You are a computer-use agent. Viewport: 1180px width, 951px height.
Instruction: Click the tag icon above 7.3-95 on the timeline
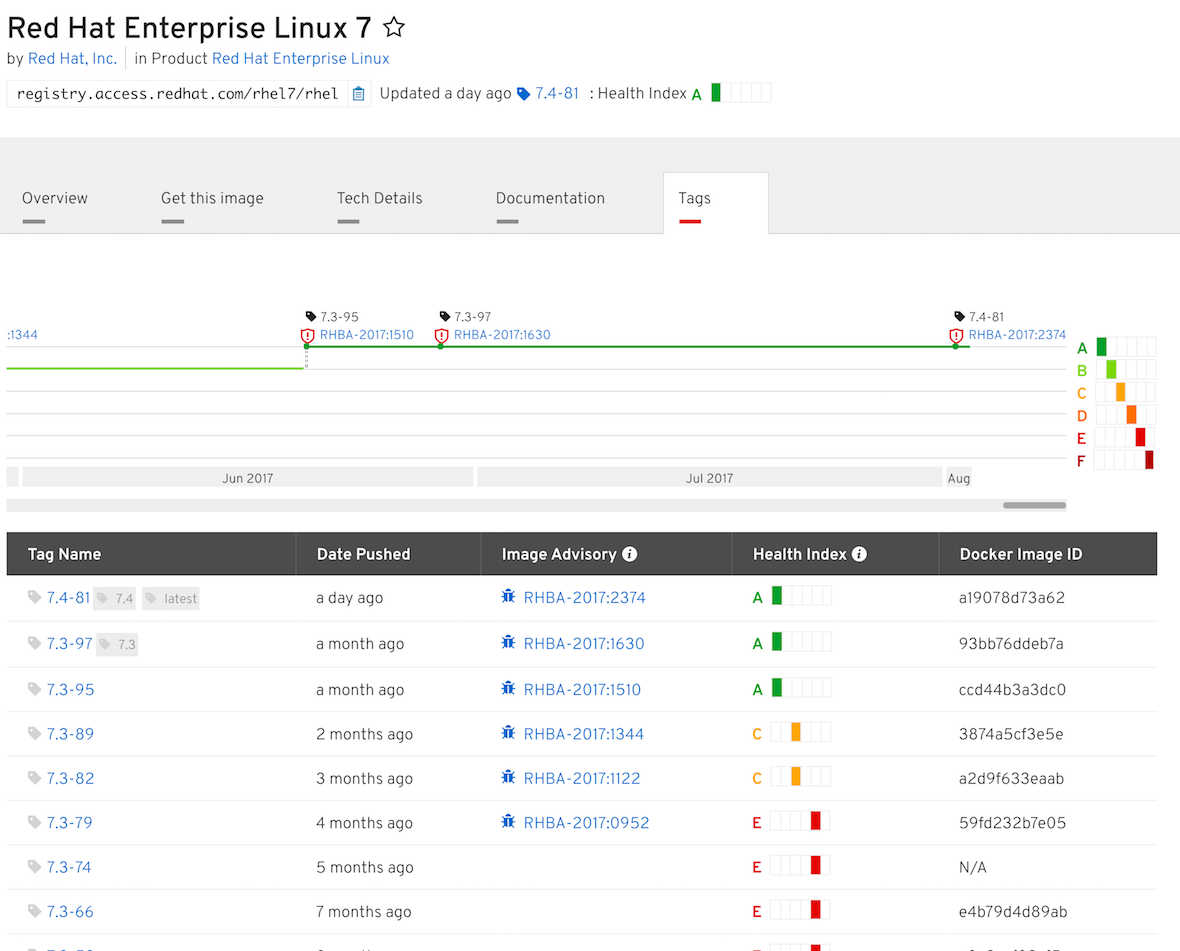point(311,316)
